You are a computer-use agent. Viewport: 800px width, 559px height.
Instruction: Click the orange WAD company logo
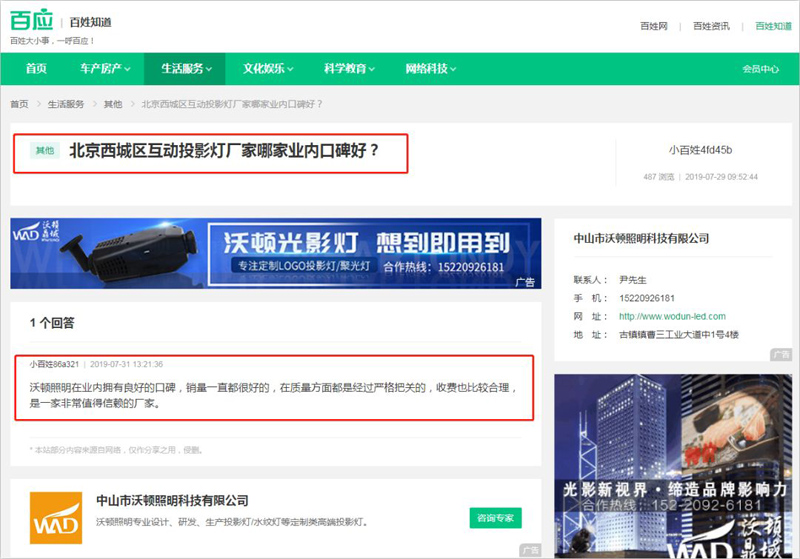point(56,518)
